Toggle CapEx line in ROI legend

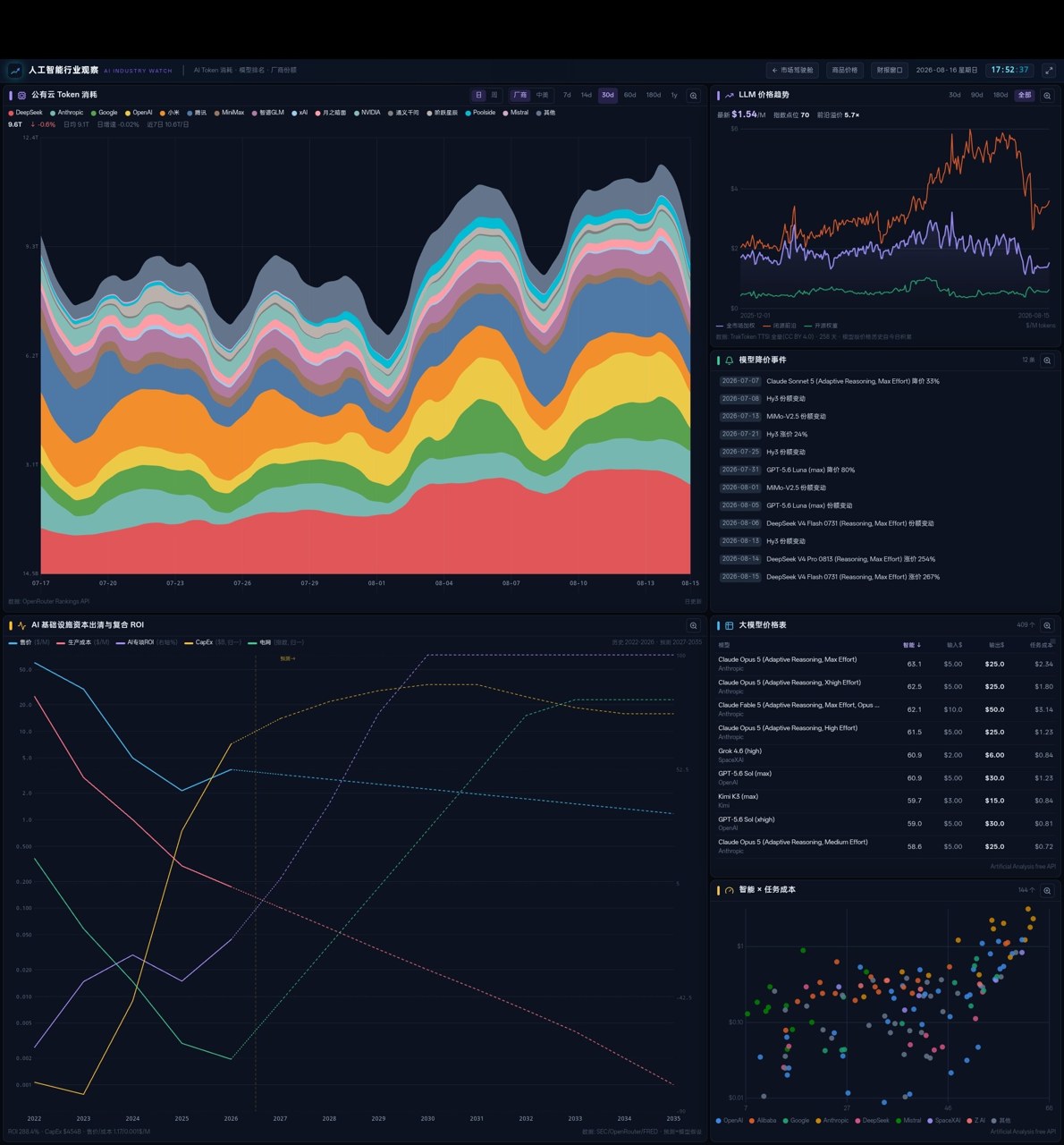pyautogui.click(x=213, y=642)
